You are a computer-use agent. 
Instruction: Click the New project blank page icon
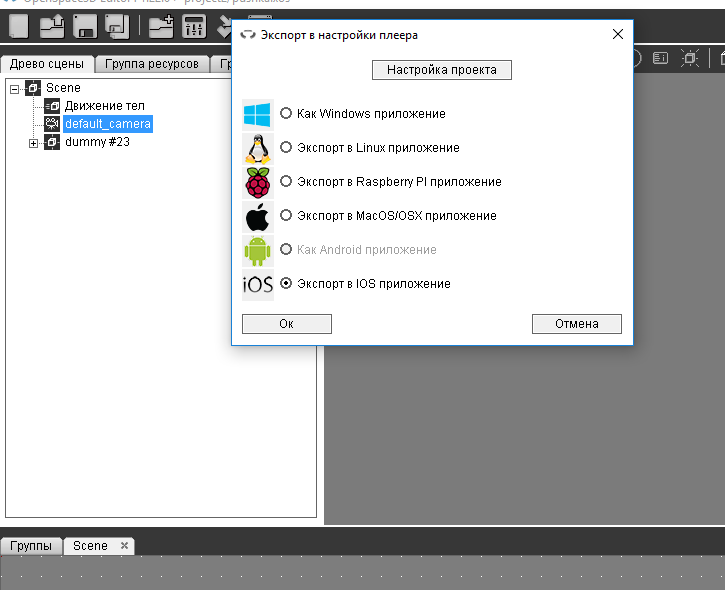[x=18, y=26]
